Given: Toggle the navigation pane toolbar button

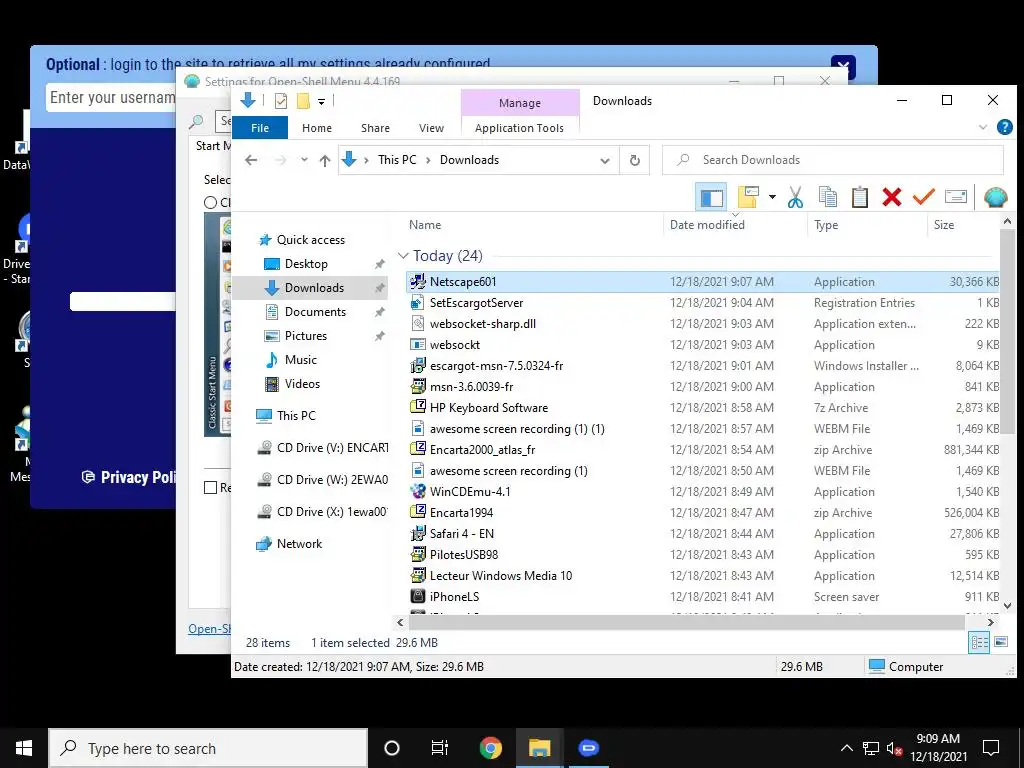Looking at the screenshot, I should [712, 197].
